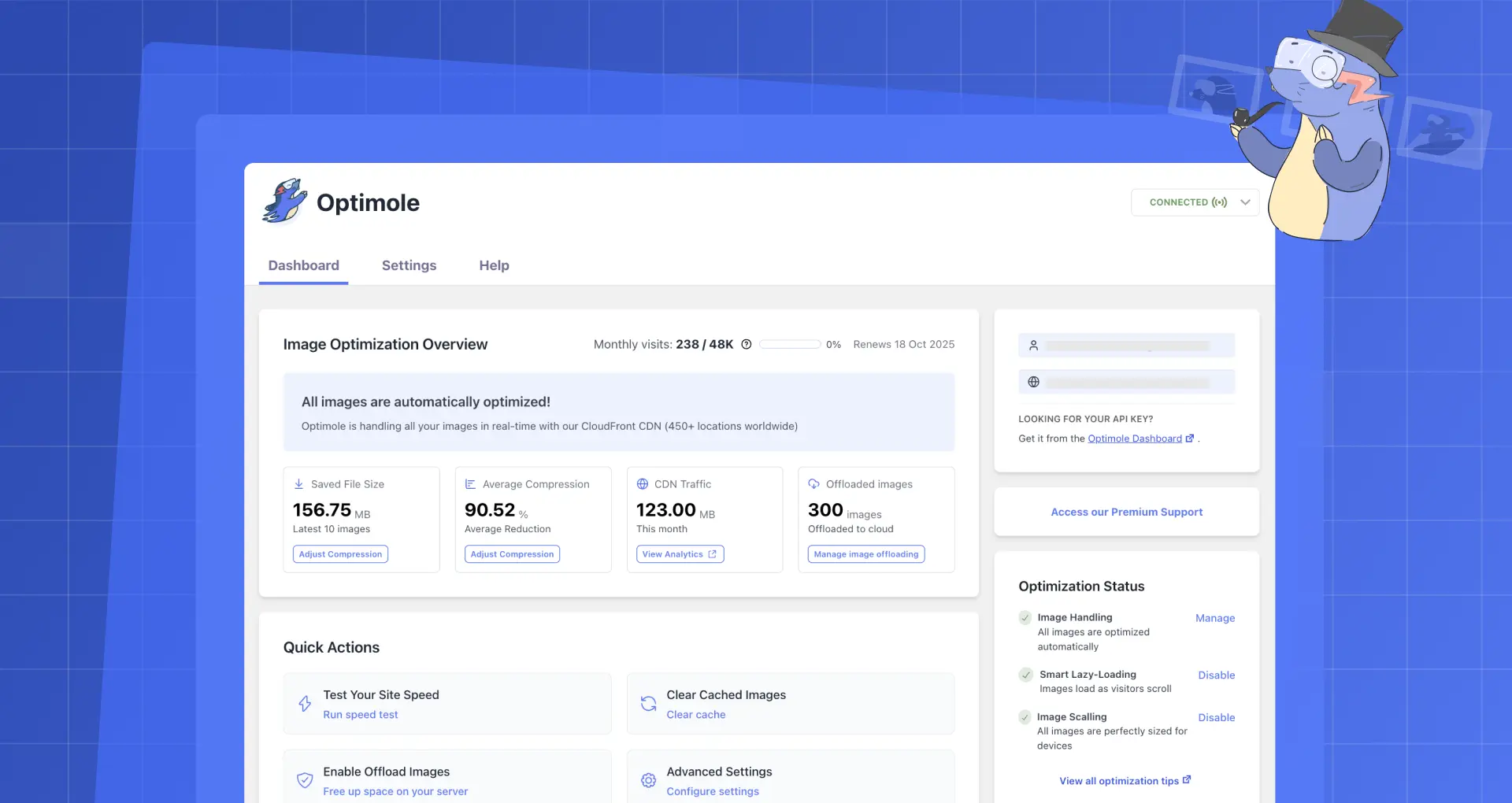Click the Optimole mole logo
Viewport: 1512px width, 803px height.
tap(284, 202)
